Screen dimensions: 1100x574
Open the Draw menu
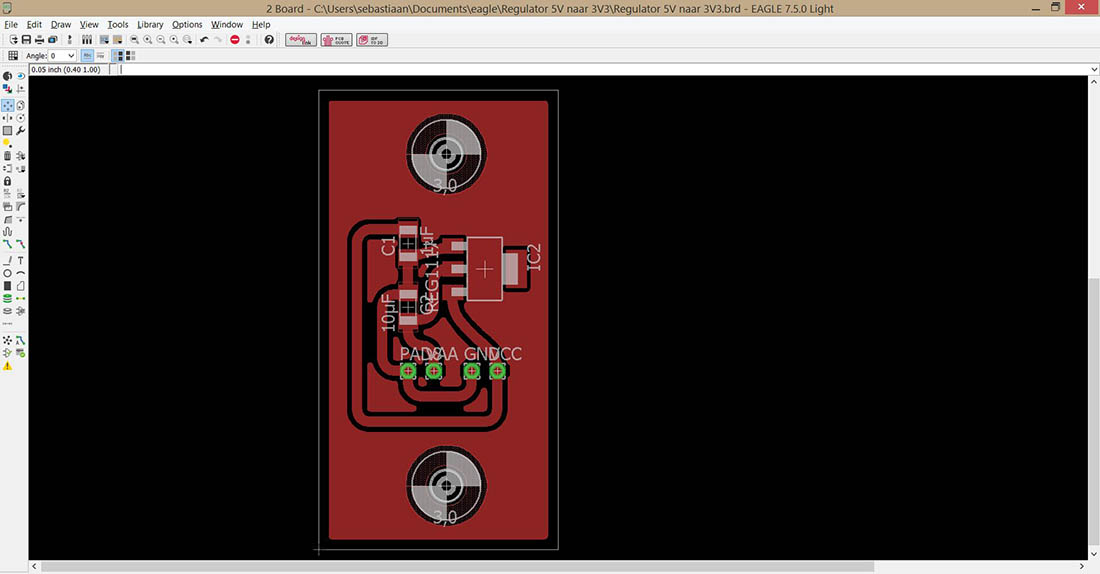point(61,25)
